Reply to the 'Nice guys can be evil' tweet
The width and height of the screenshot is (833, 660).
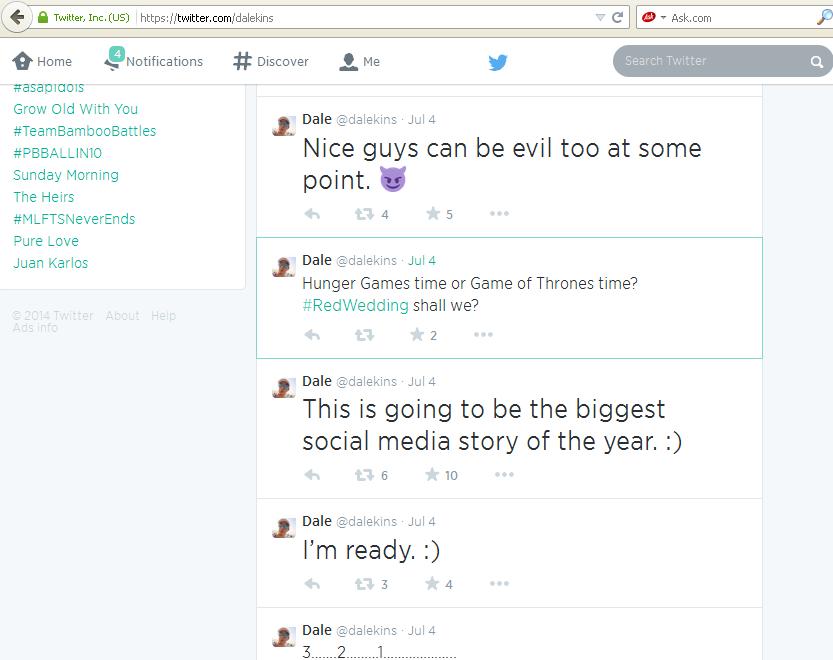(312, 214)
